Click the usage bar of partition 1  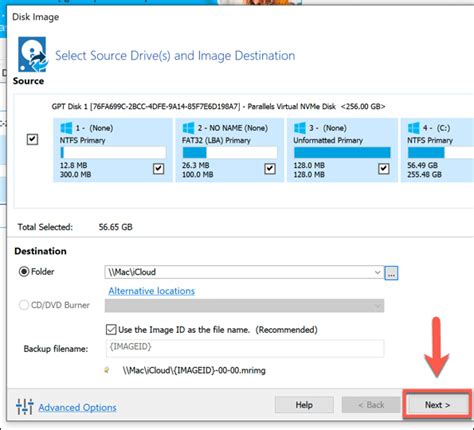pyautogui.click(x=113, y=152)
